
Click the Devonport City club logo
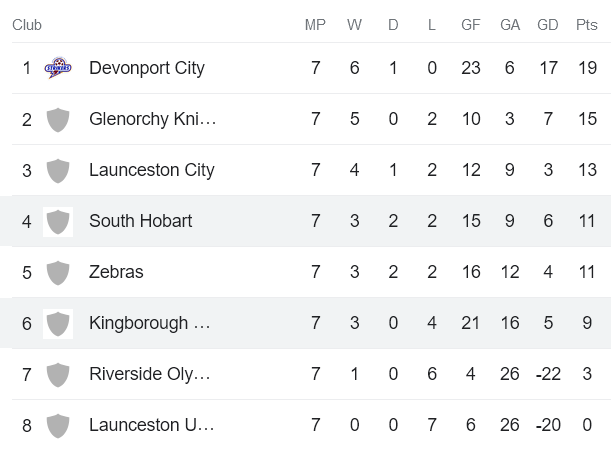click(58, 68)
